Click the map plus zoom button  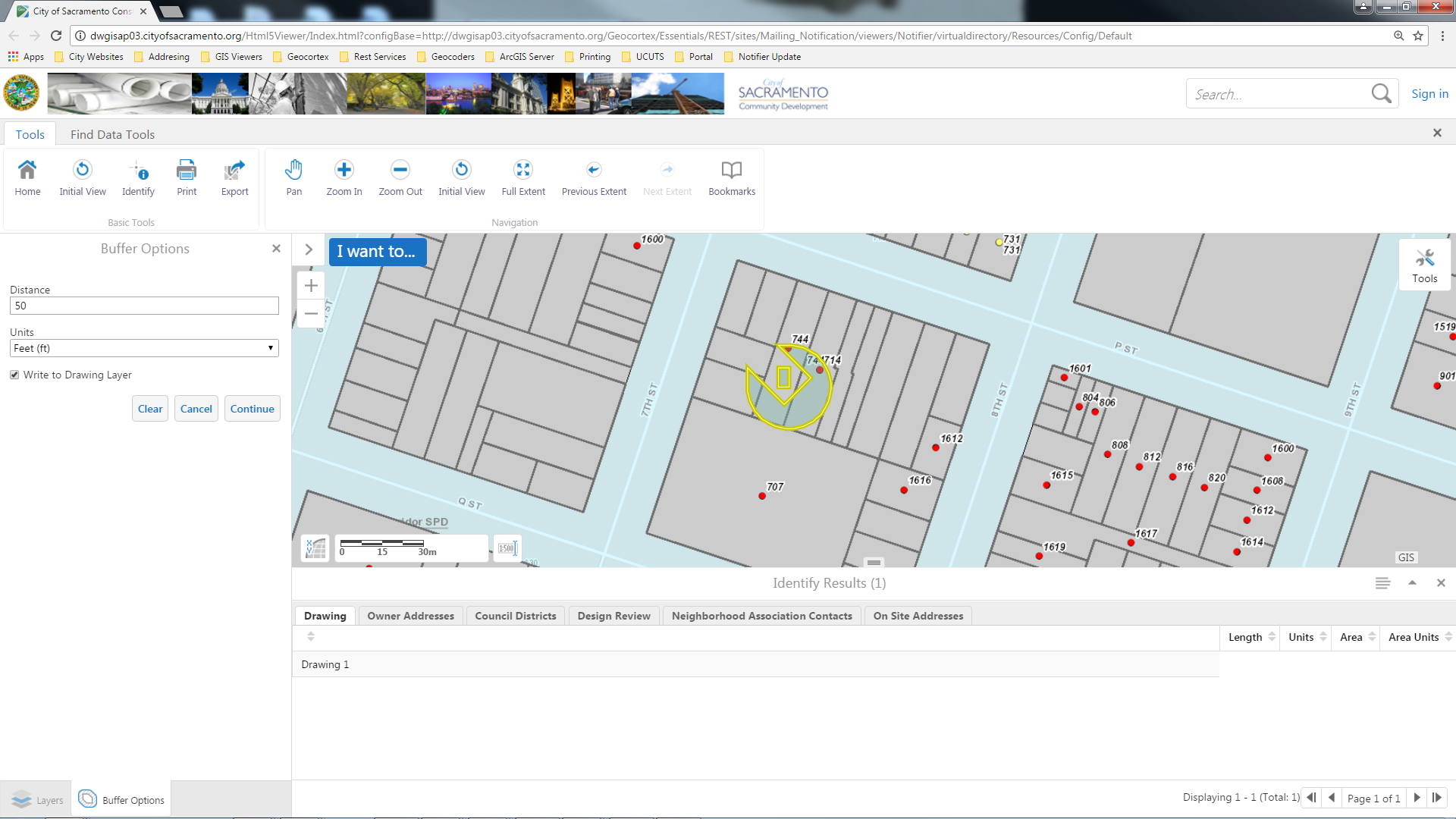tap(311, 286)
